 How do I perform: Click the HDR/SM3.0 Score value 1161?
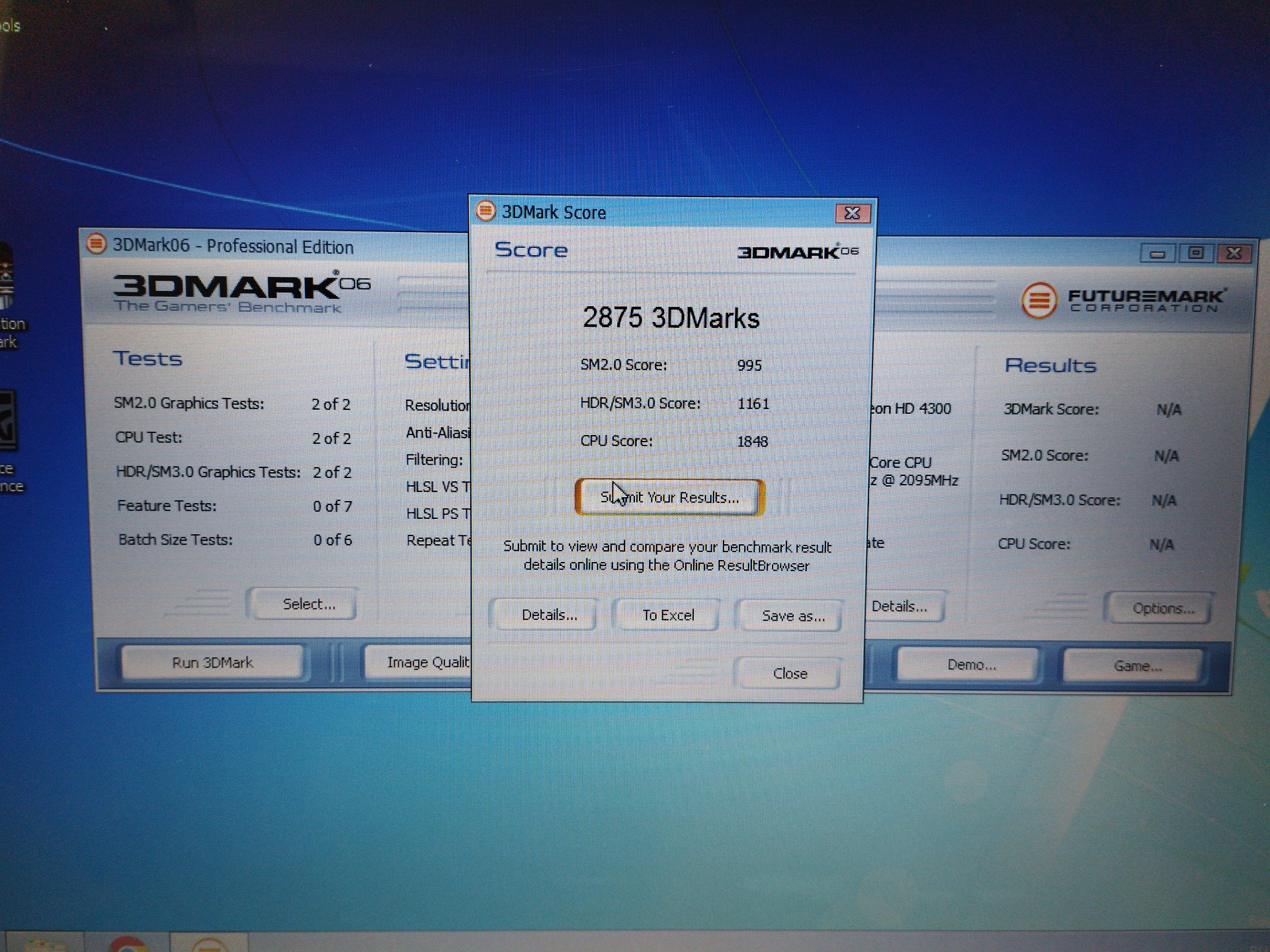(753, 403)
